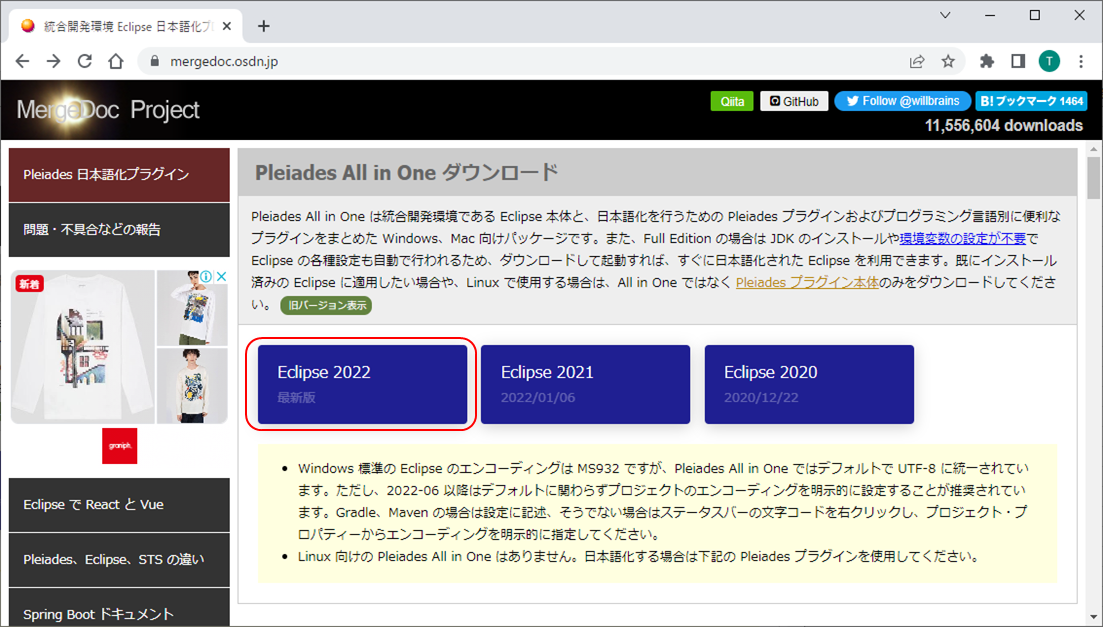Screen dimensions: 1103x627
Task: Bookmark this page with the star icon
Action: 947,60
